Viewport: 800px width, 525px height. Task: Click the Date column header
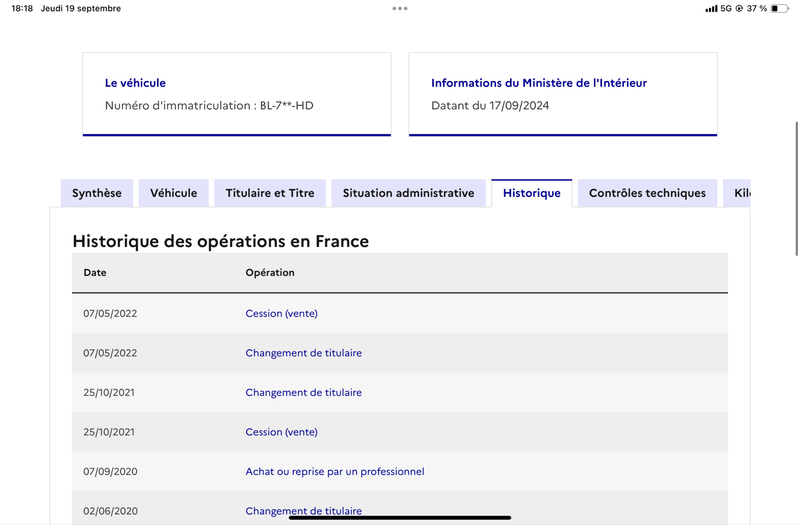pyautogui.click(x=95, y=272)
